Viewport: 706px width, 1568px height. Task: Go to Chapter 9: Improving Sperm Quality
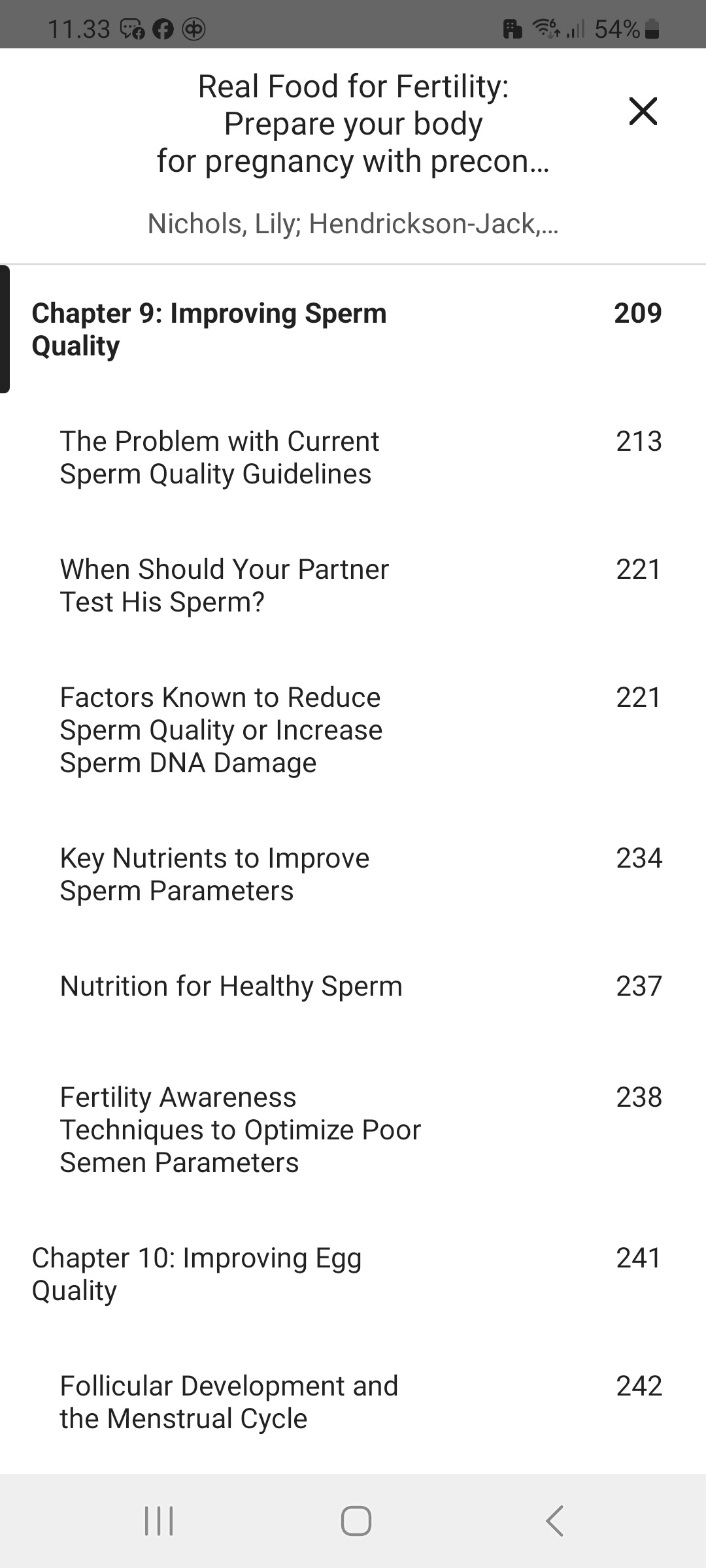[x=209, y=329]
